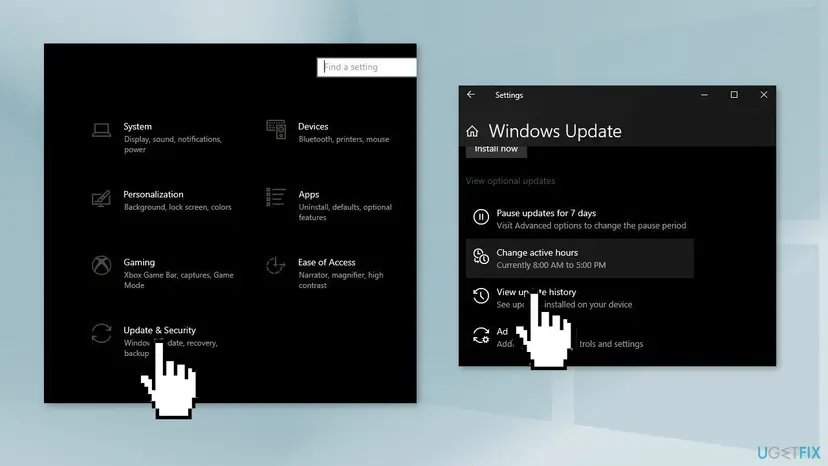This screenshot has width=828, height=466.
Task: Click the View update history icon
Action: tap(481, 296)
